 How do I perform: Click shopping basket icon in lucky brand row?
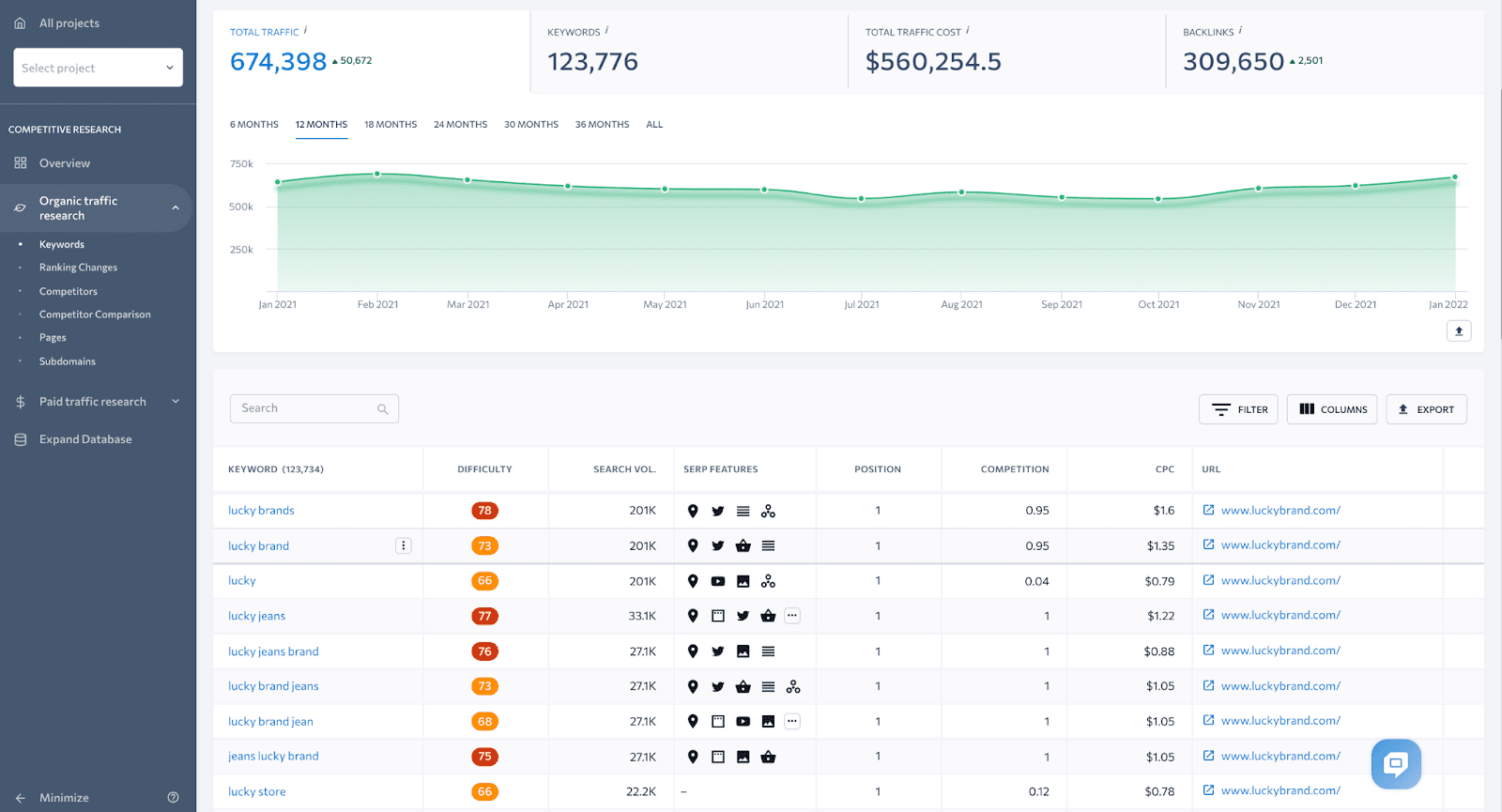pos(743,545)
